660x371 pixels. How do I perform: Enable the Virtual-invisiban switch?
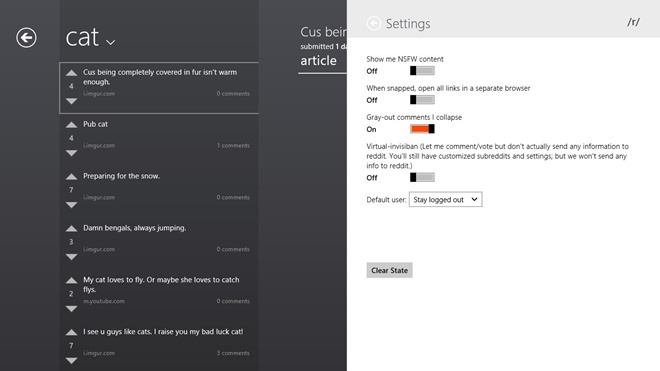(x=422, y=177)
